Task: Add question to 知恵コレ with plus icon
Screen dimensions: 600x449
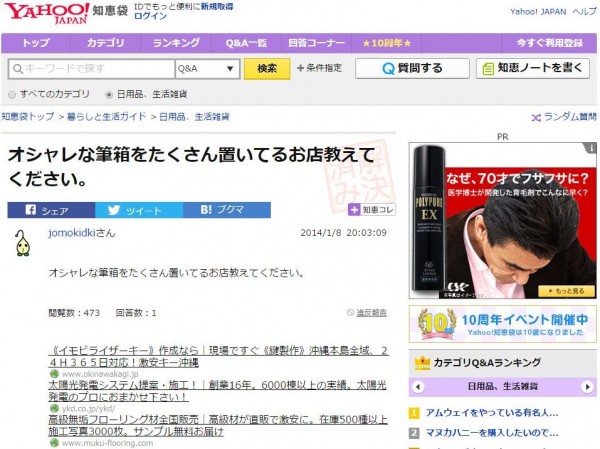Action: pos(354,211)
